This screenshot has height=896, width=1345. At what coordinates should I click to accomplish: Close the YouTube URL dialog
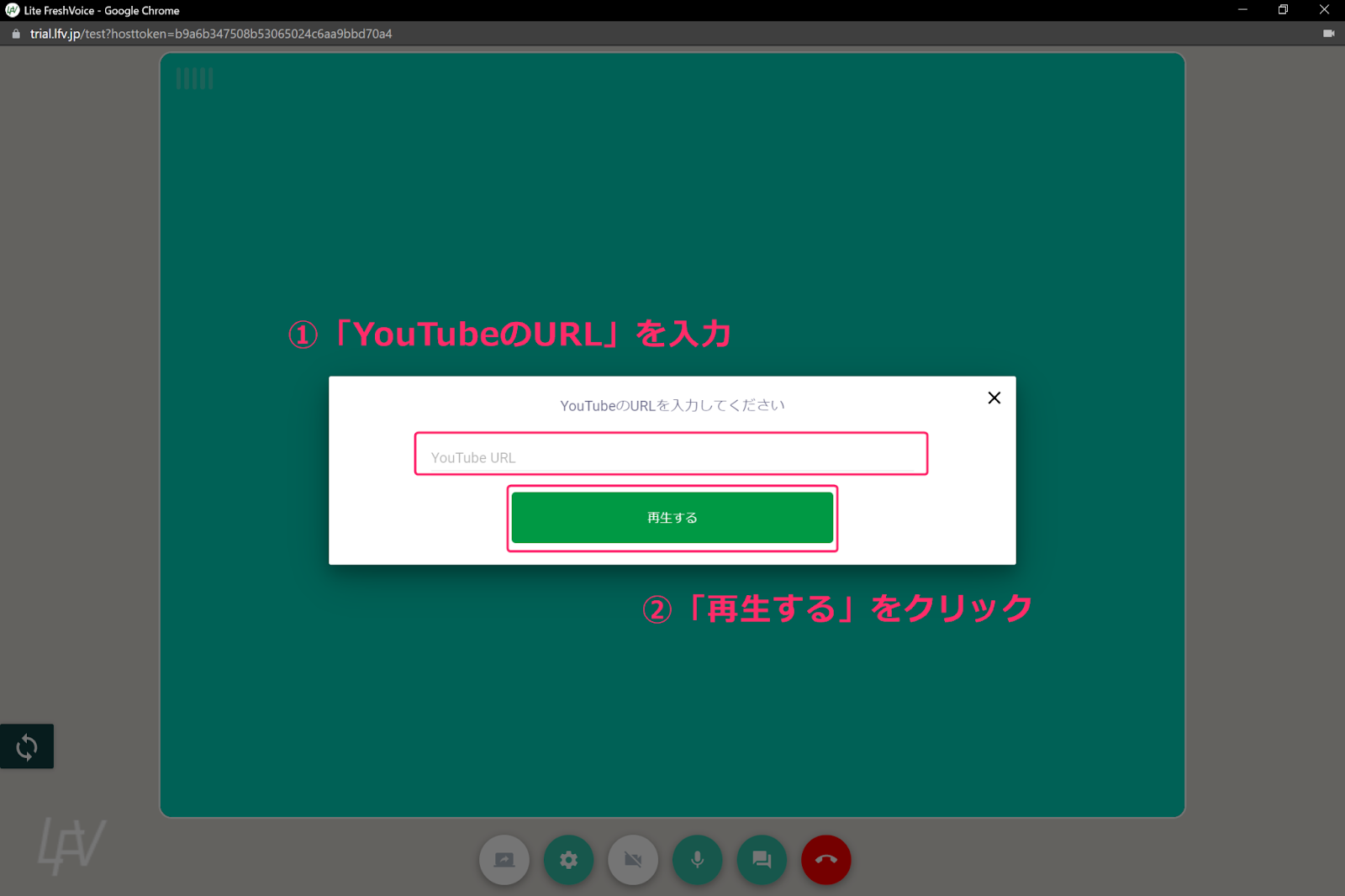(x=994, y=398)
